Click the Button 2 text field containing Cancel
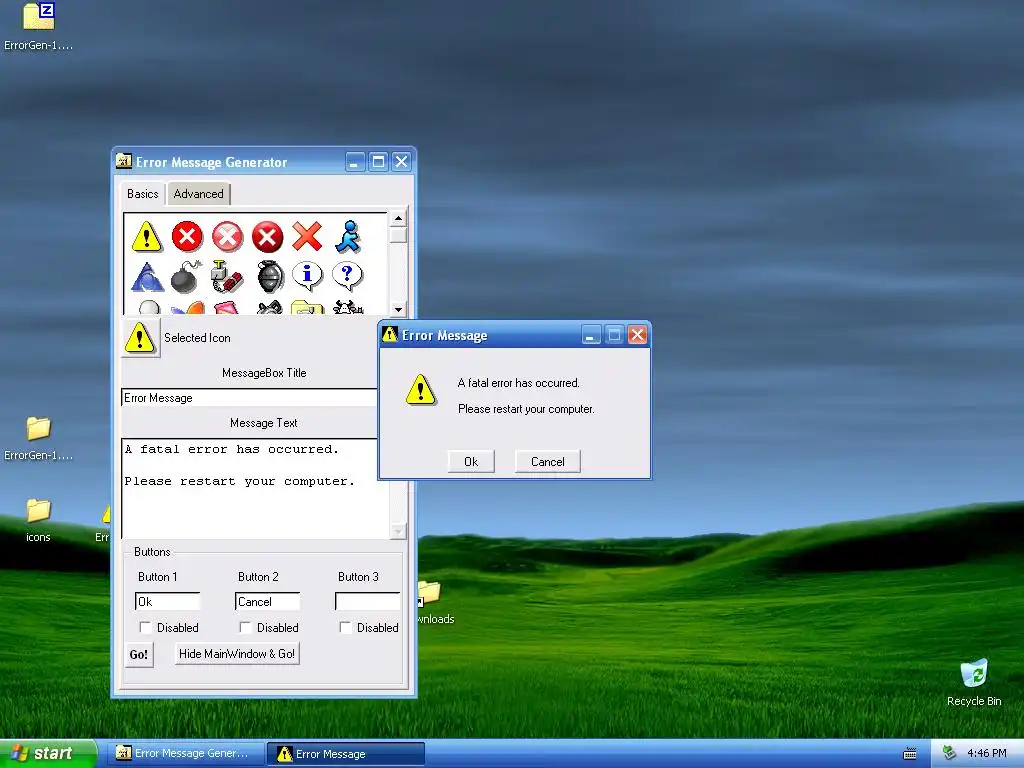 point(267,601)
